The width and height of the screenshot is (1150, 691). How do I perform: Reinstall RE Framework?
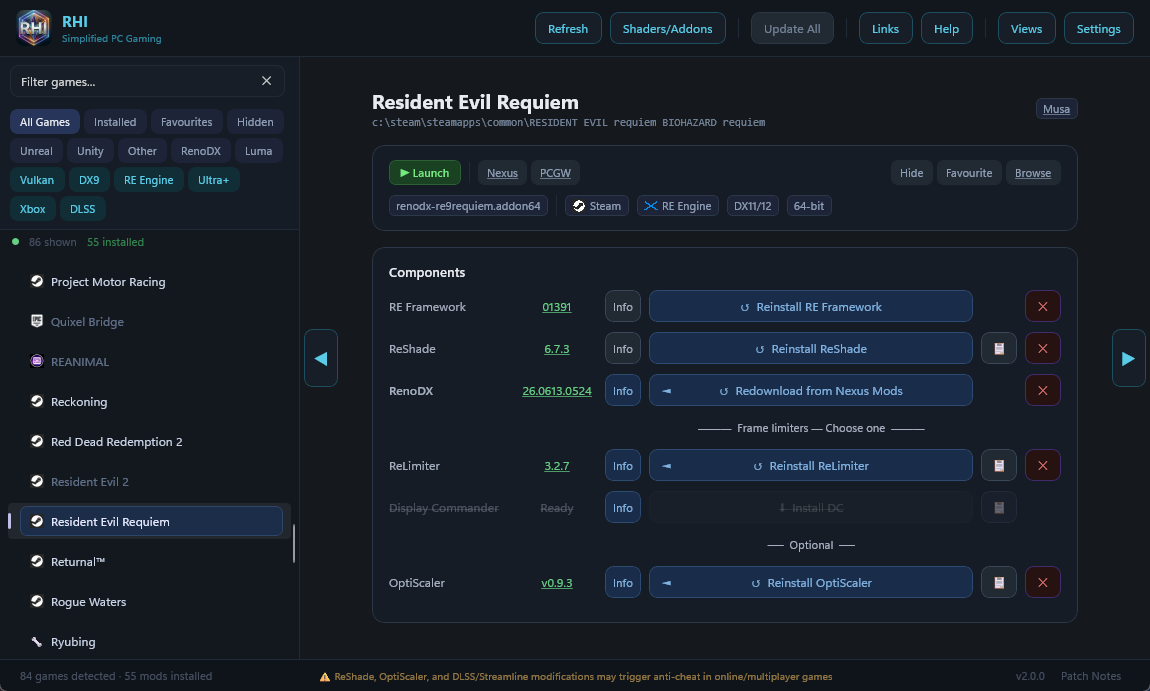(x=810, y=307)
